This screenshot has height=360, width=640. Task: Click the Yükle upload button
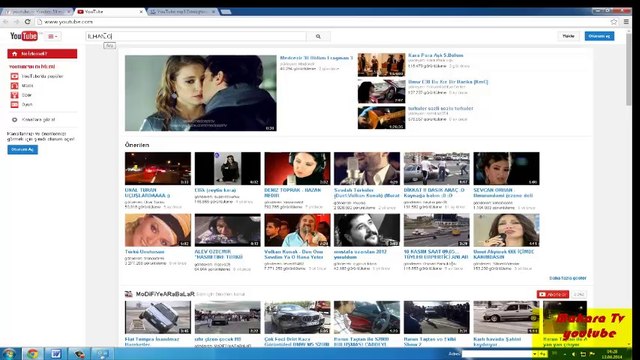[568, 36]
